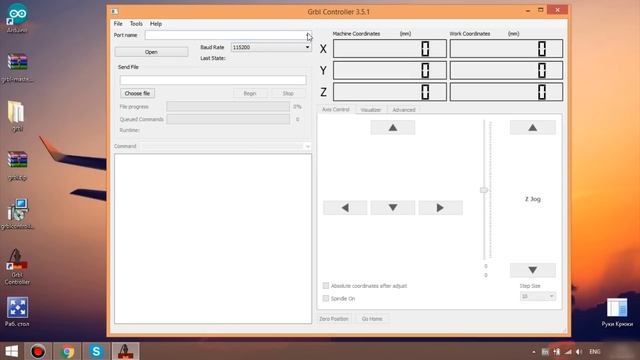Click the volume icon in the system tray
This screenshot has height=360, width=640.
tap(579, 351)
